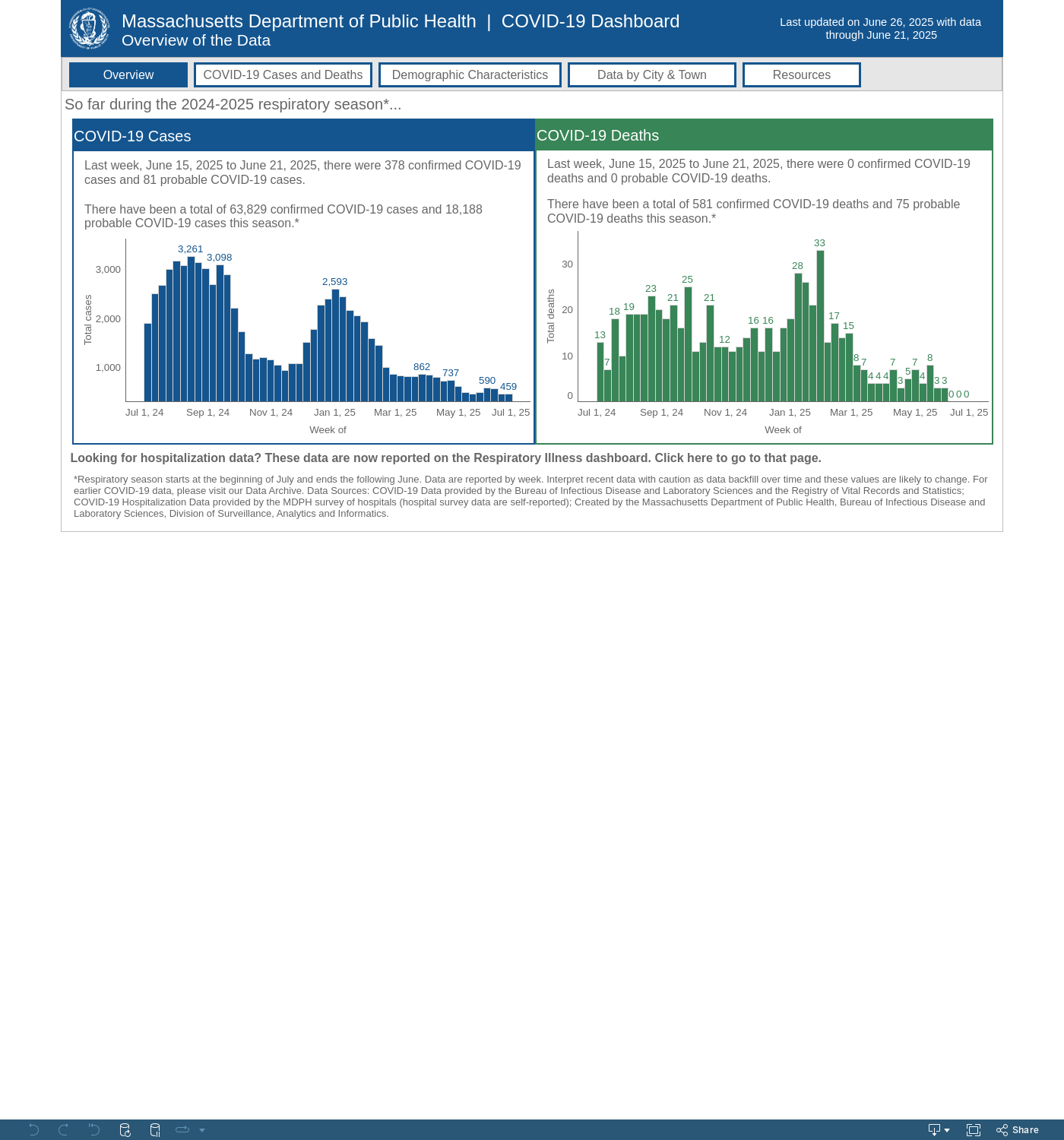Select the Data by City & Town tab
The image size is (1064, 1140).
tap(651, 75)
